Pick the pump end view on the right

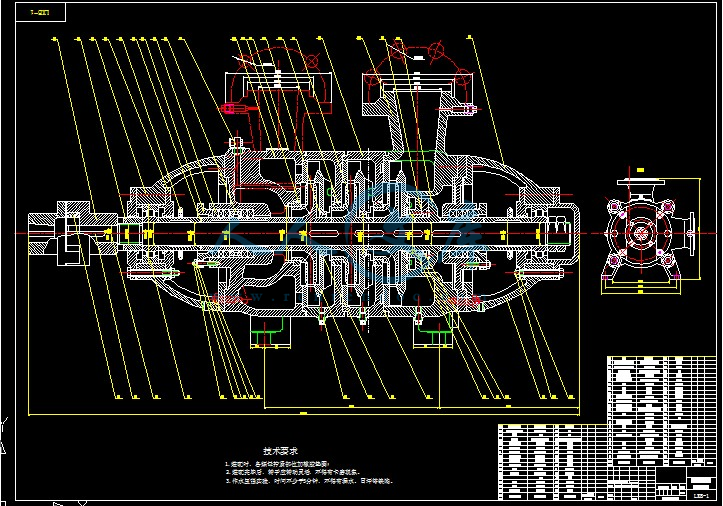pos(650,232)
